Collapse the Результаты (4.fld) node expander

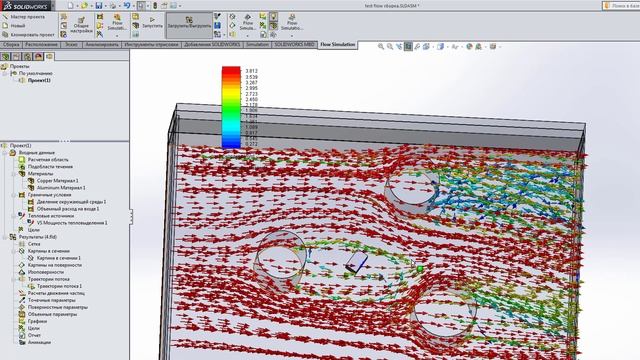pos(5,237)
